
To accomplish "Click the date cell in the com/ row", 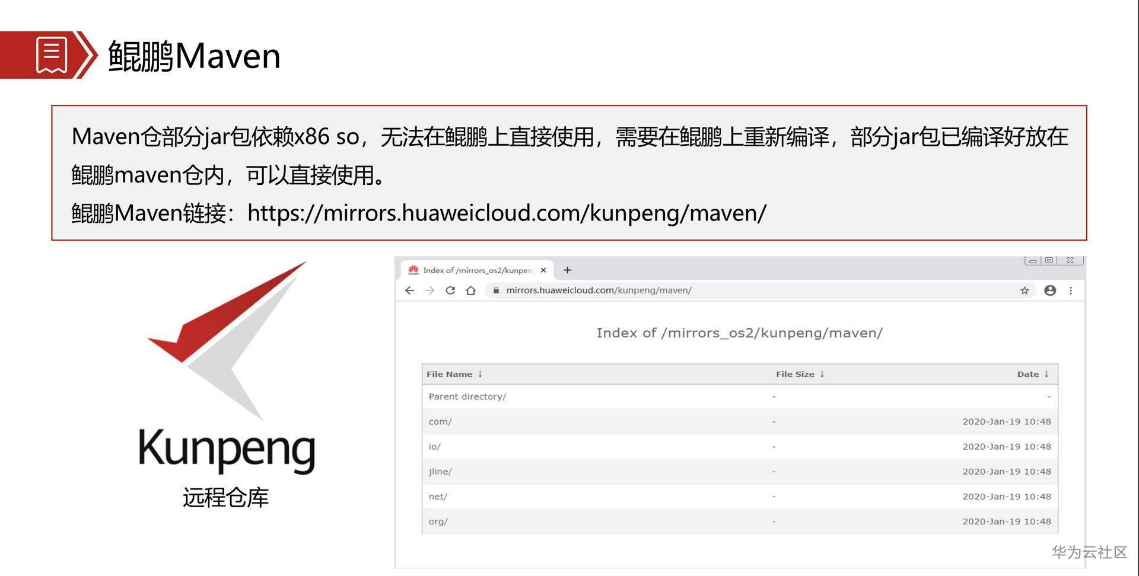I will 1007,421.
